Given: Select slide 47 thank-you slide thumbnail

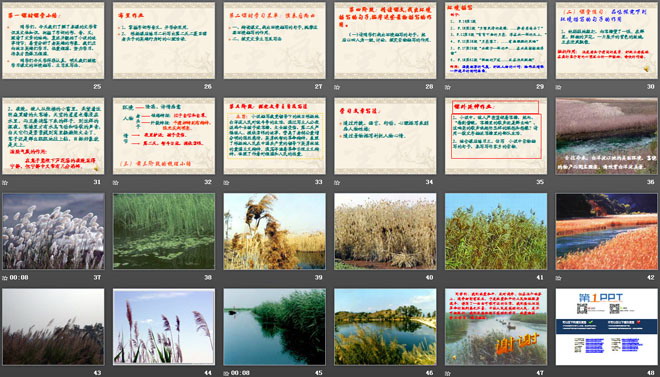Looking at the screenshot, I should coord(496,327).
